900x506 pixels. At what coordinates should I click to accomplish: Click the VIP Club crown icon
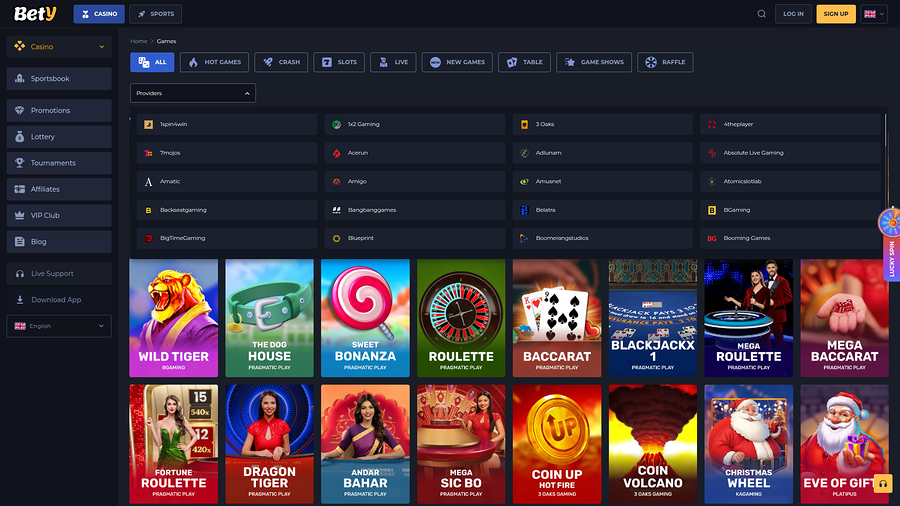click(20, 215)
